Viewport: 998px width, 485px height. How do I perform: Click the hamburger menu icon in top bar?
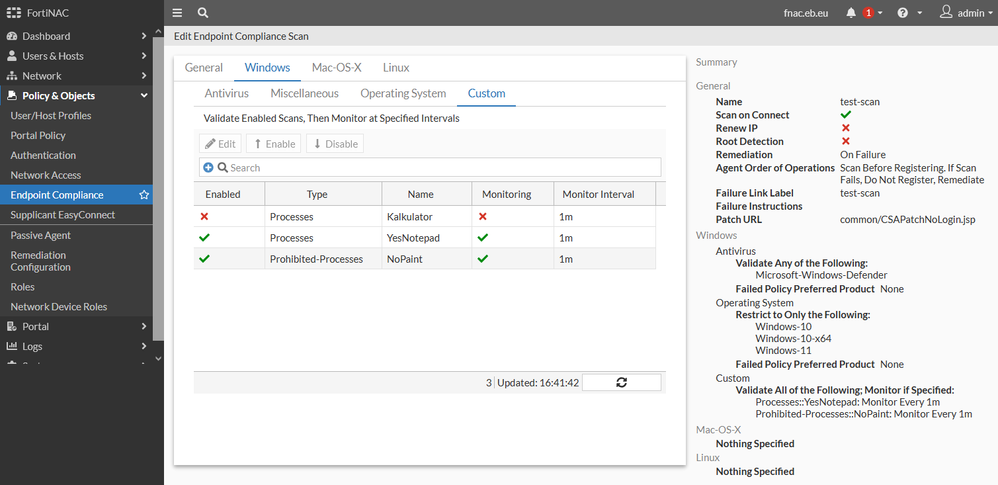(x=177, y=13)
